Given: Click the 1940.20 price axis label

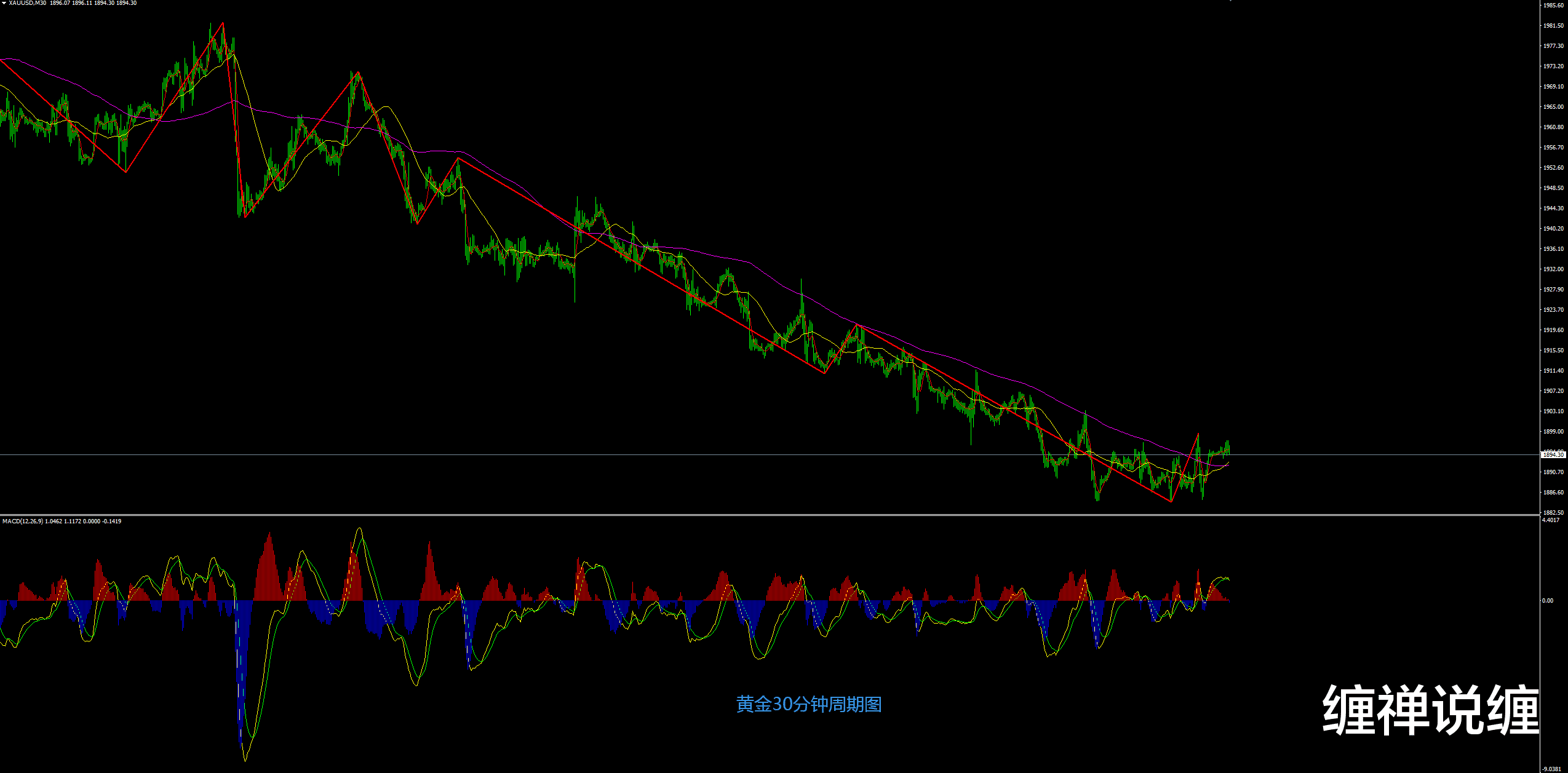Looking at the screenshot, I should pyautogui.click(x=1553, y=229).
